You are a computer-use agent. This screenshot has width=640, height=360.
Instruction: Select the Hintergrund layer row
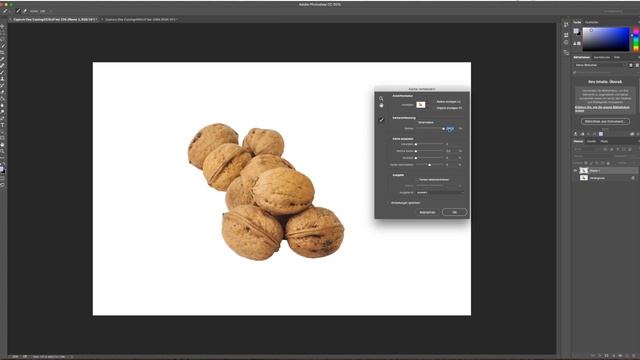605,178
